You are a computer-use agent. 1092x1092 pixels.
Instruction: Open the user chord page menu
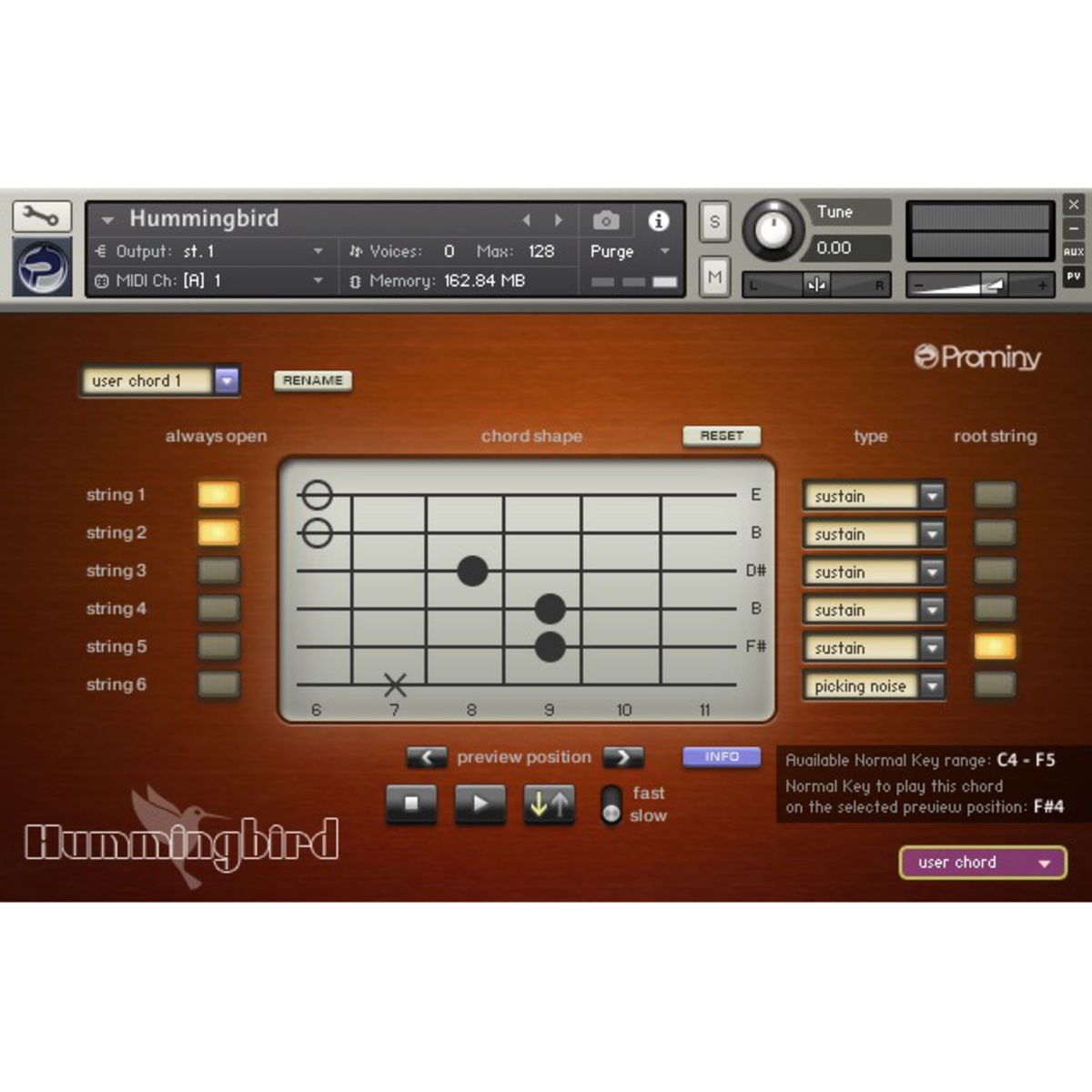tap(983, 863)
